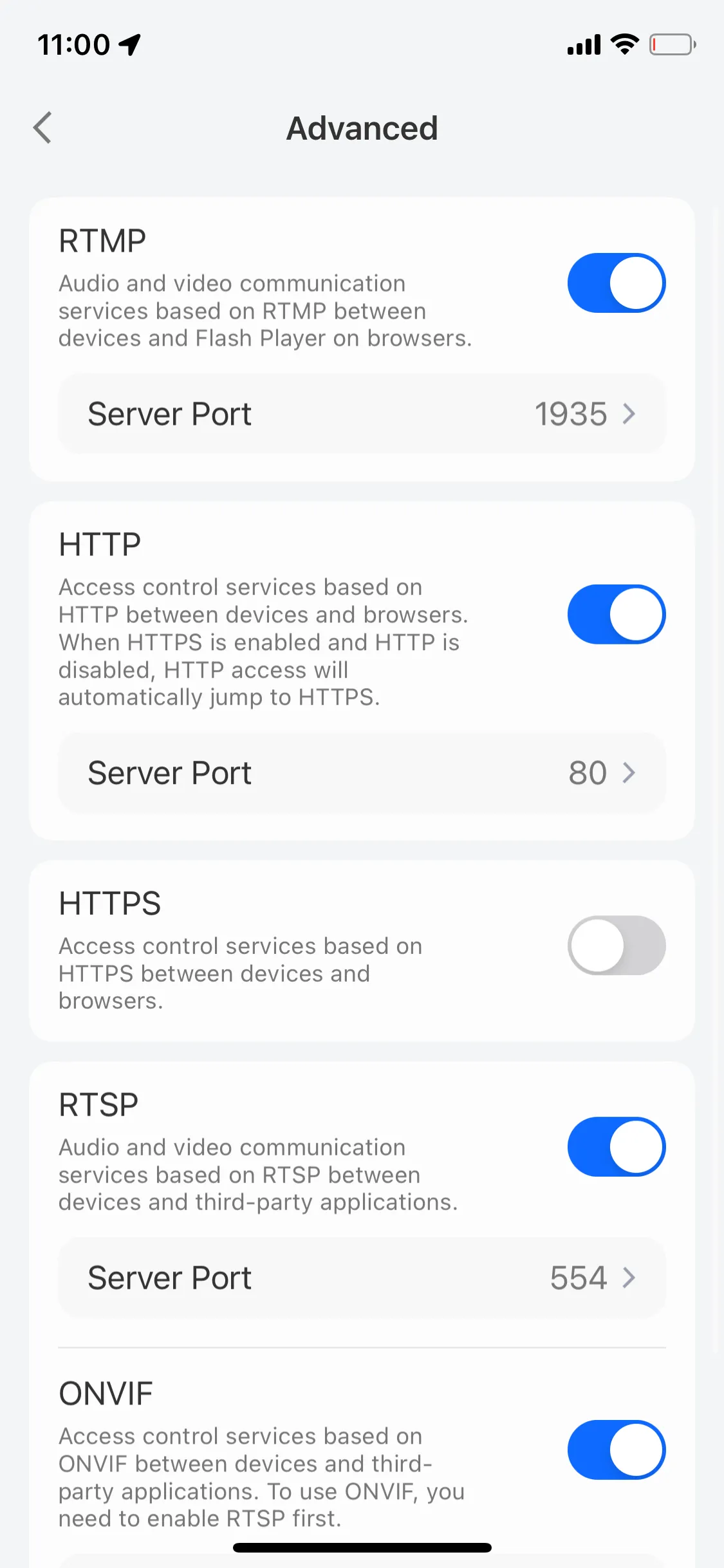The width and height of the screenshot is (724, 1568).
Task: Disable the RTMP toggle
Action: [616, 283]
